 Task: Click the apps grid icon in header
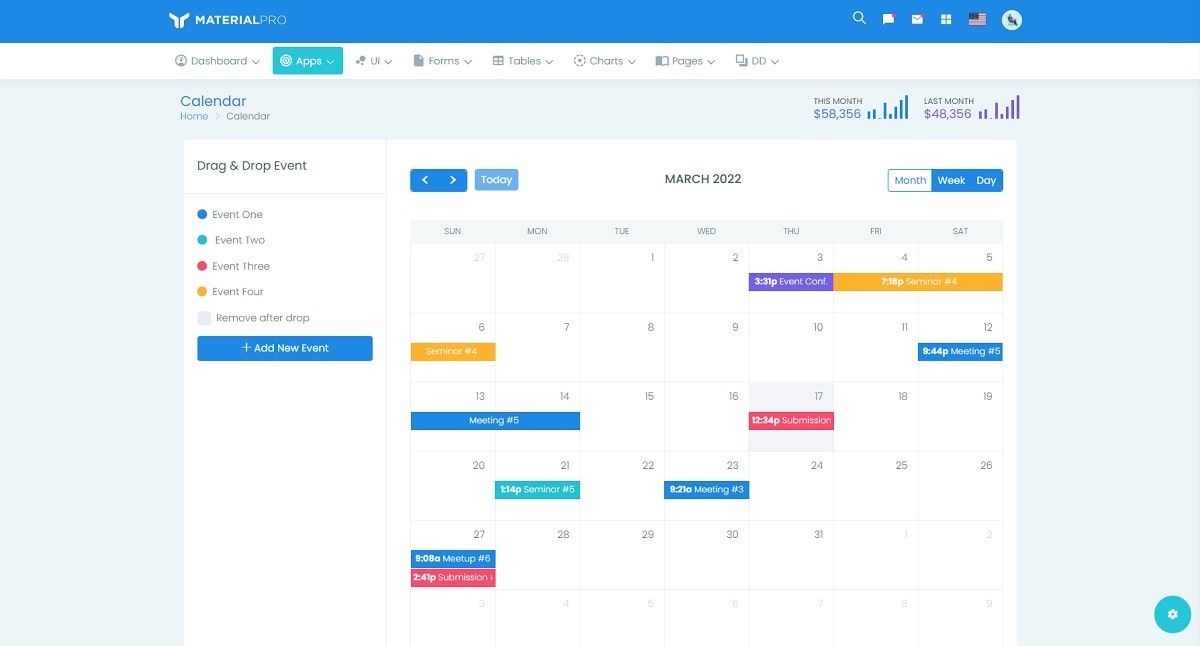pos(945,18)
